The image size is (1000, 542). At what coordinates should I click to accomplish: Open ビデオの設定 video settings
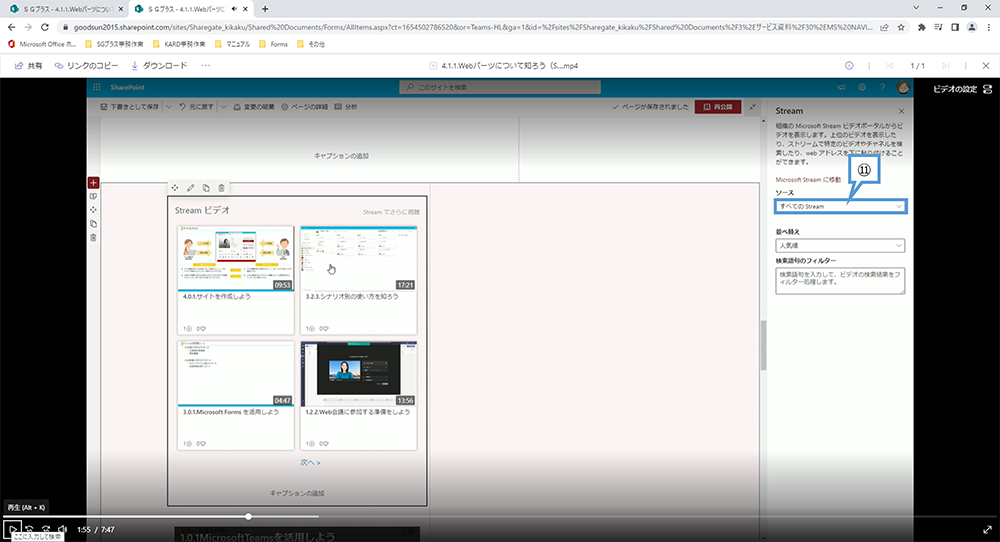(962, 89)
